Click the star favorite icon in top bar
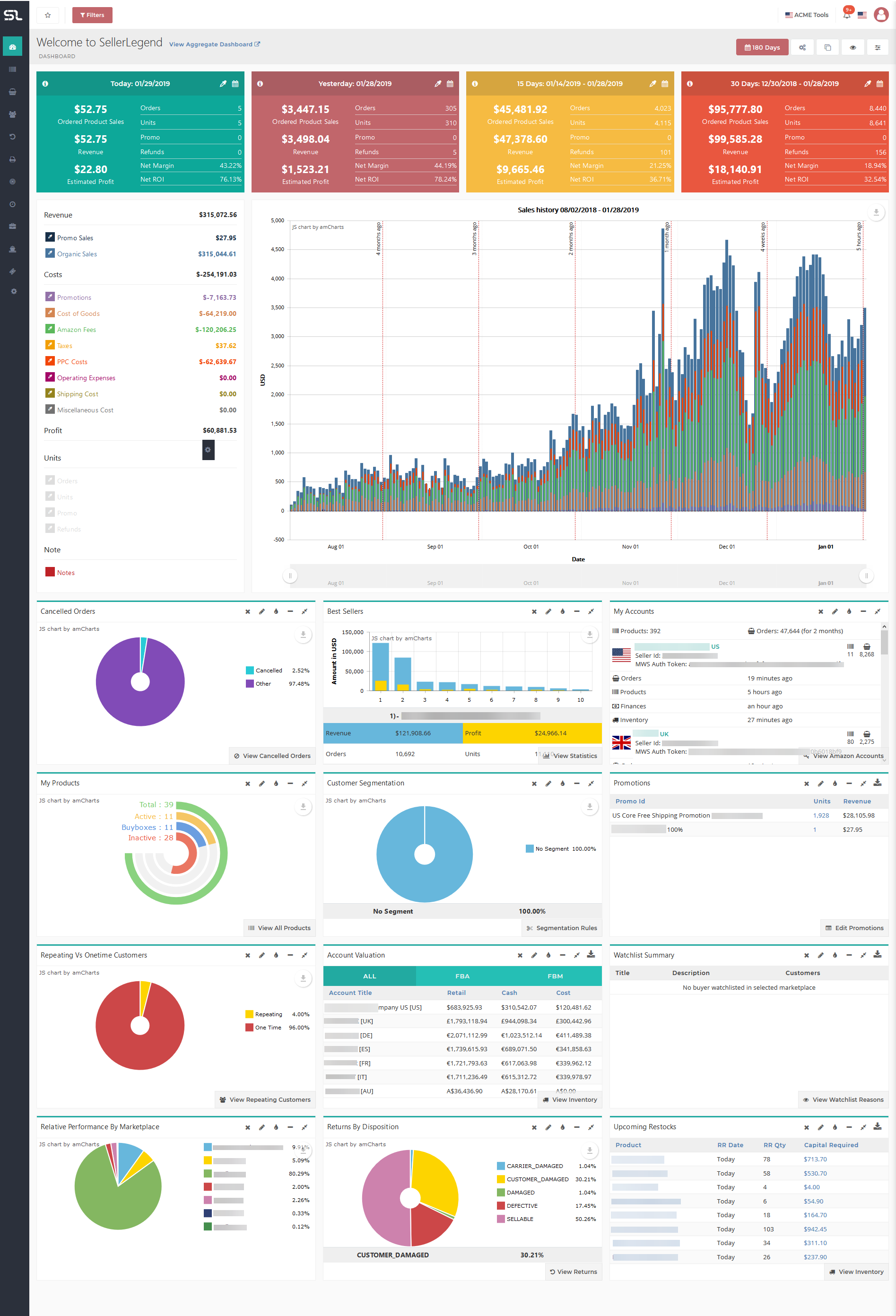896x1316 pixels. (x=48, y=15)
